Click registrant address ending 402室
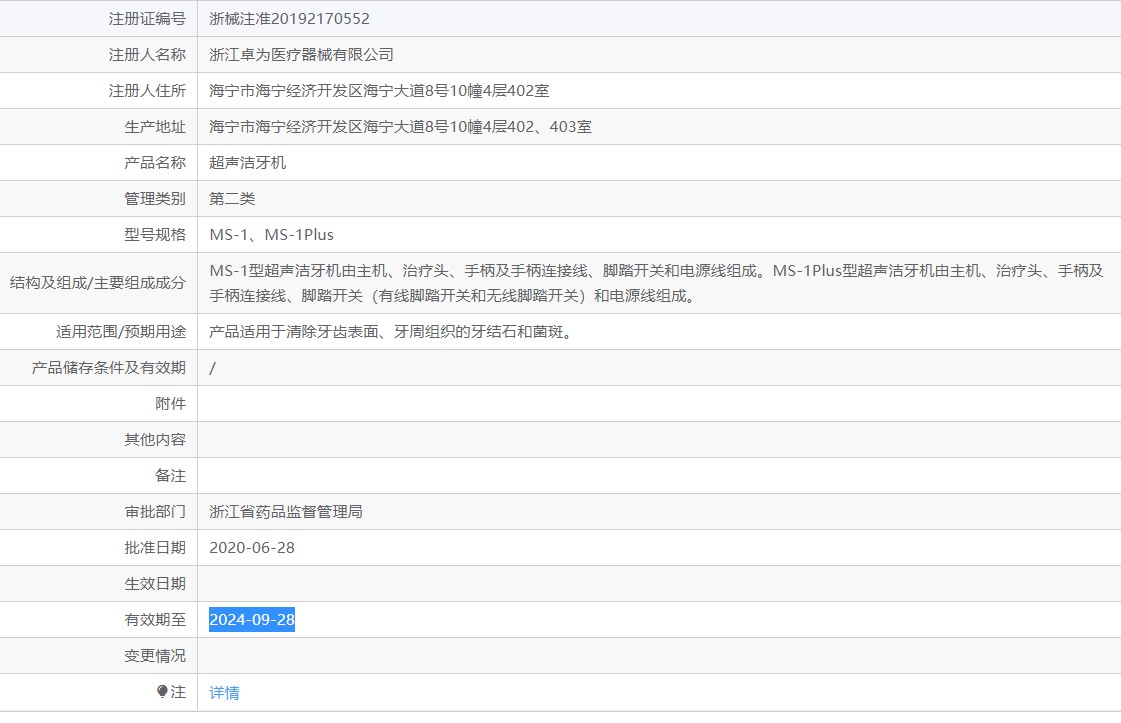Screen dimensions: 1121x723 coord(379,91)
